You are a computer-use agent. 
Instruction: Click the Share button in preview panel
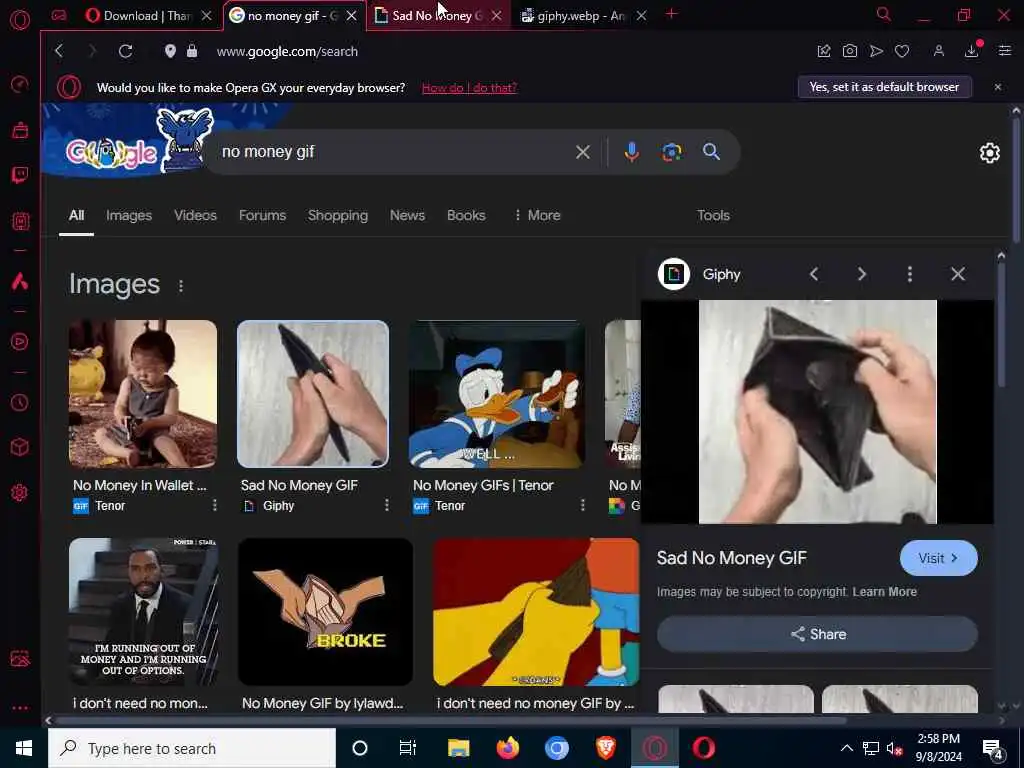(x=817, y=634)
